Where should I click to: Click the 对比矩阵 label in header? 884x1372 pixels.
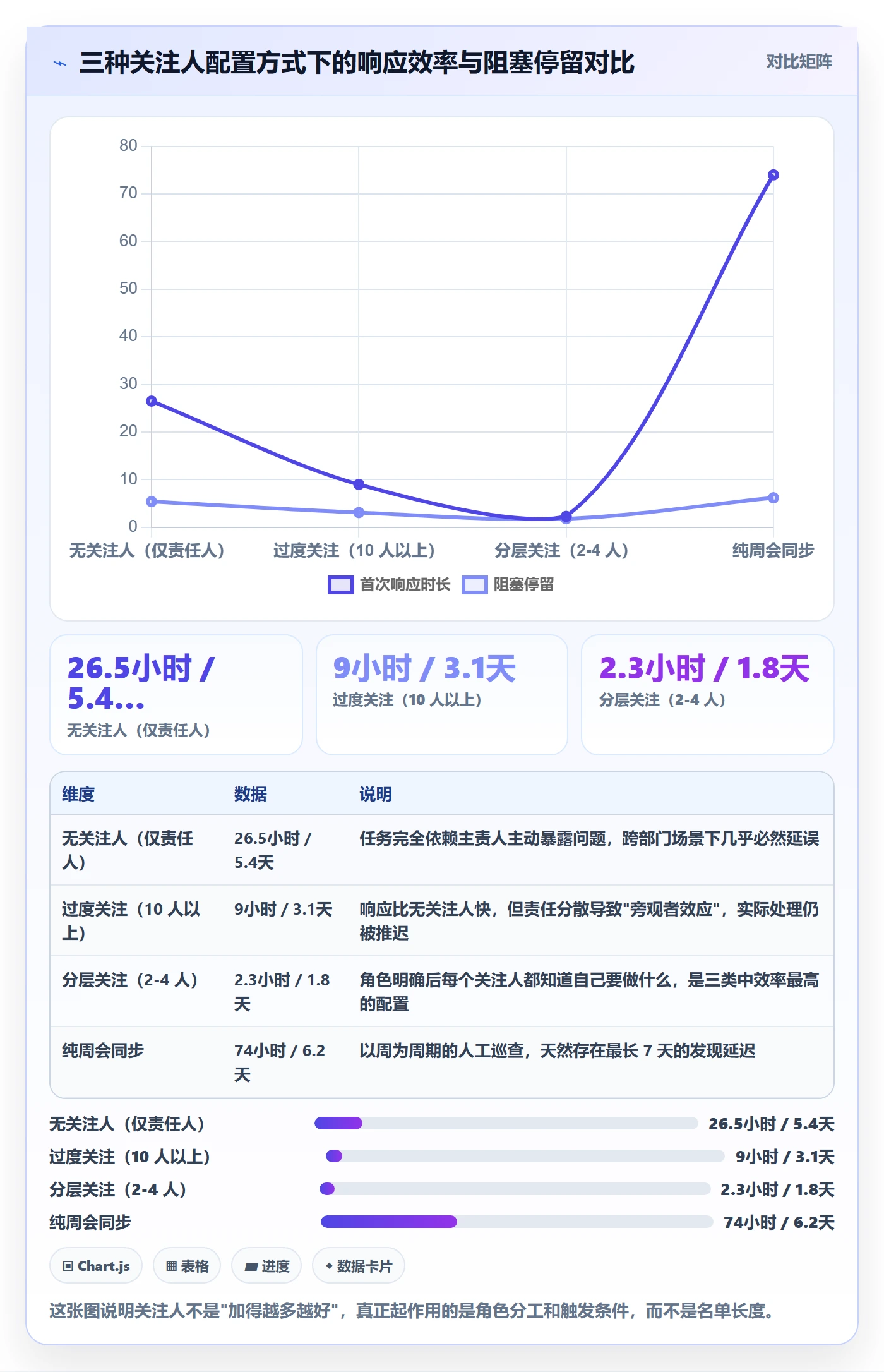(x=799, y=62)
